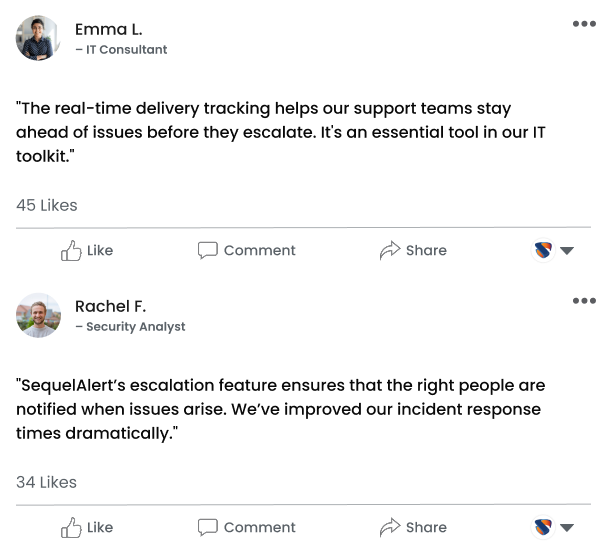Open Rachel F.'s profile picture
The image size is (606, 555).
(38, 315)
